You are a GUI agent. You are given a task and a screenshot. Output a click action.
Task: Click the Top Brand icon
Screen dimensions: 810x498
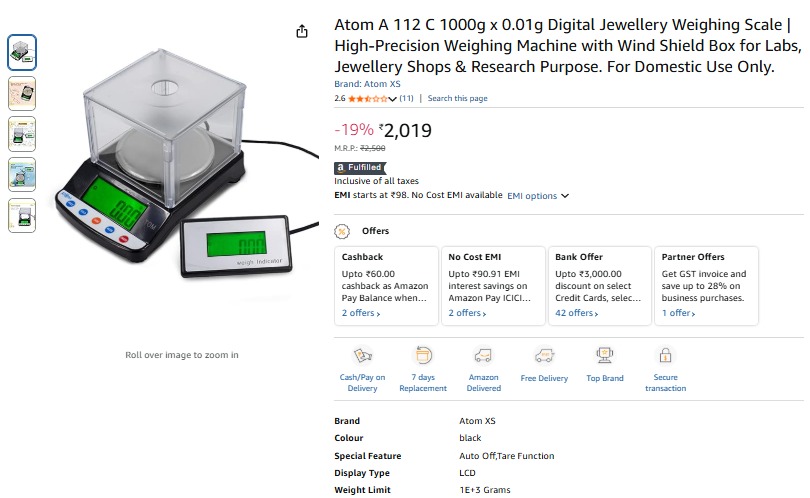click(605, 356)
